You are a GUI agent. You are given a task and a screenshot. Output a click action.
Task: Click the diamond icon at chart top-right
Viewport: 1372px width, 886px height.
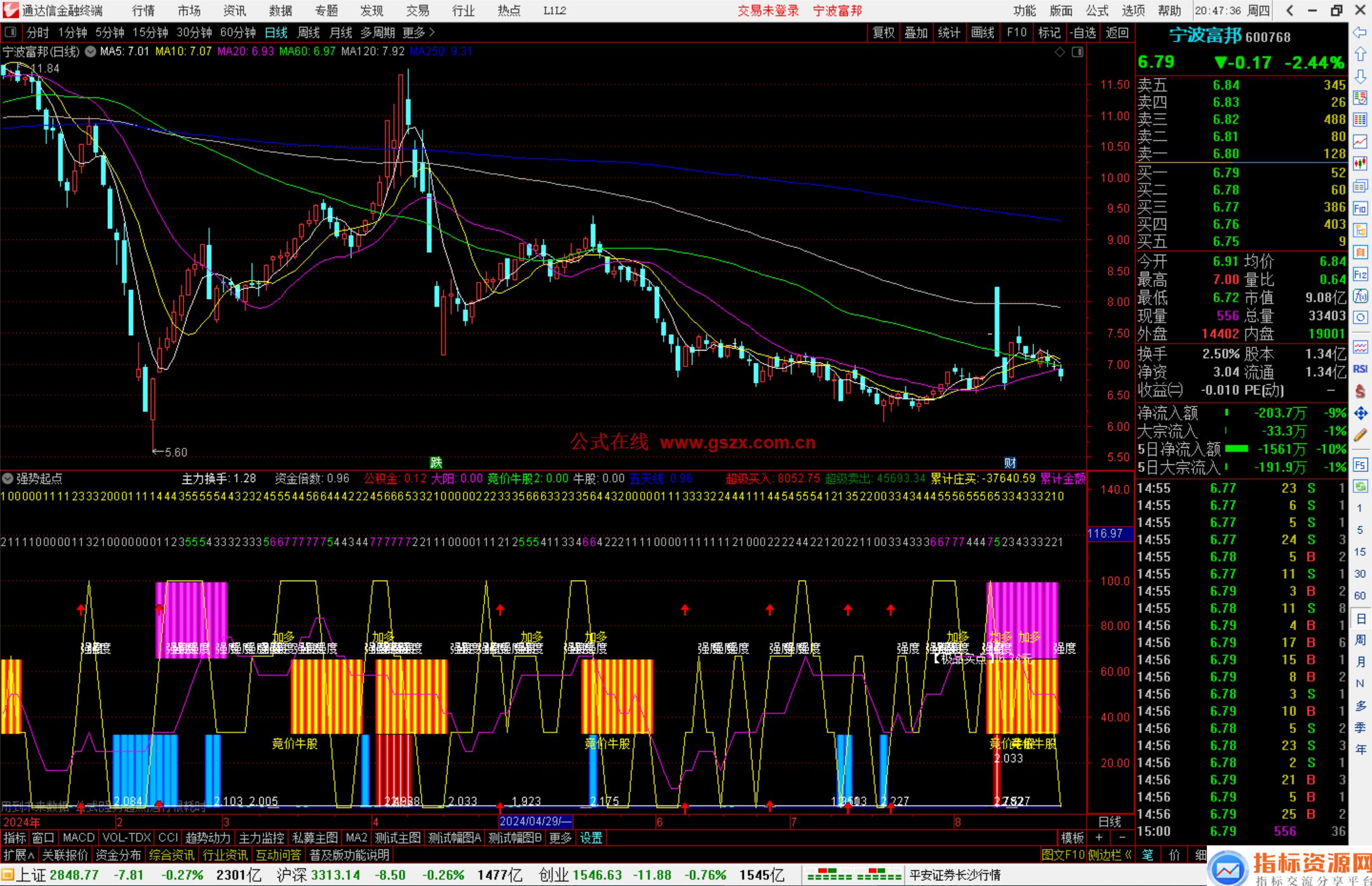click(1059, 52)
